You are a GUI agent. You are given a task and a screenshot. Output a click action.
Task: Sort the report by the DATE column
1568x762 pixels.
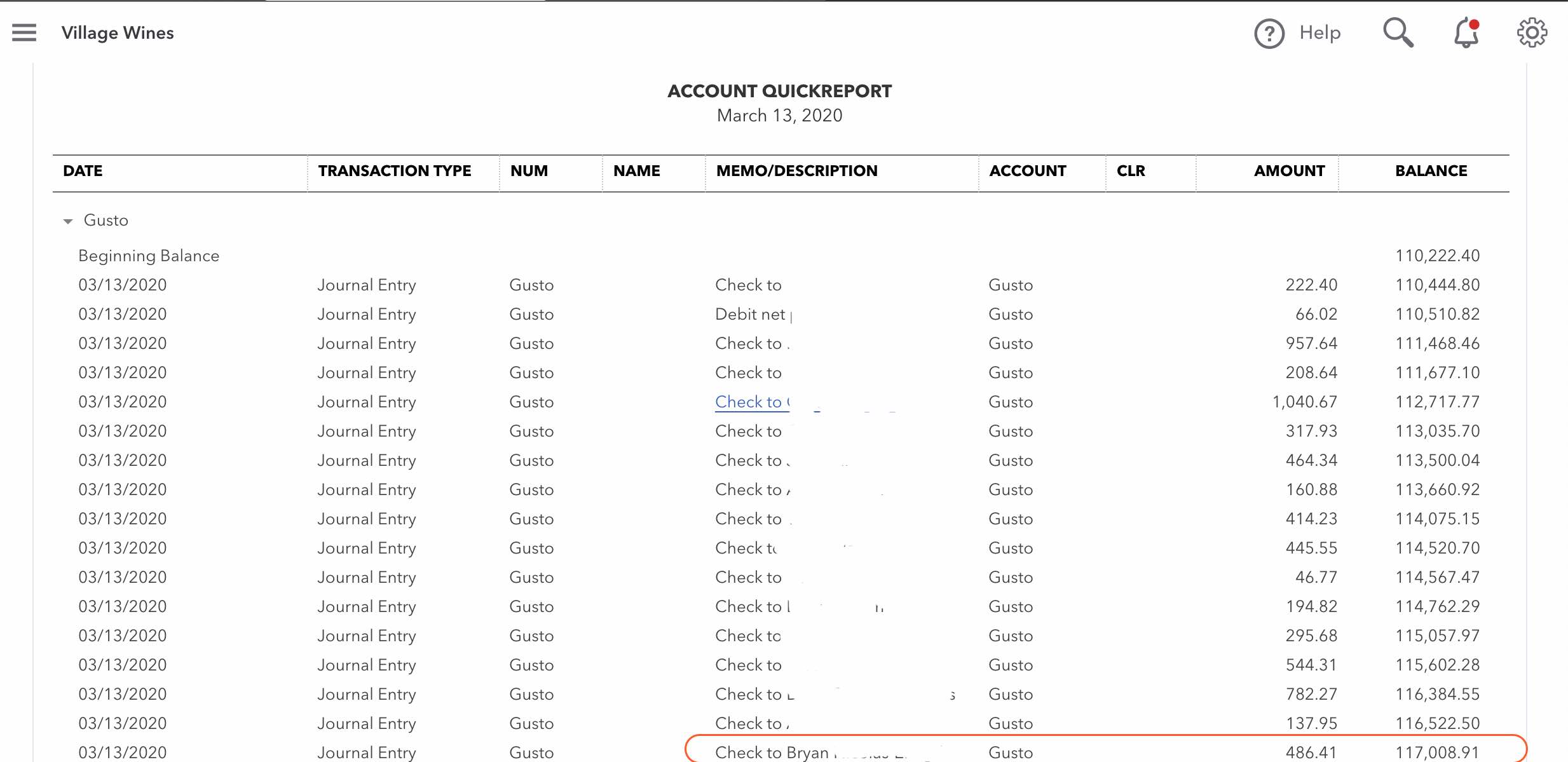pos(83,171)
